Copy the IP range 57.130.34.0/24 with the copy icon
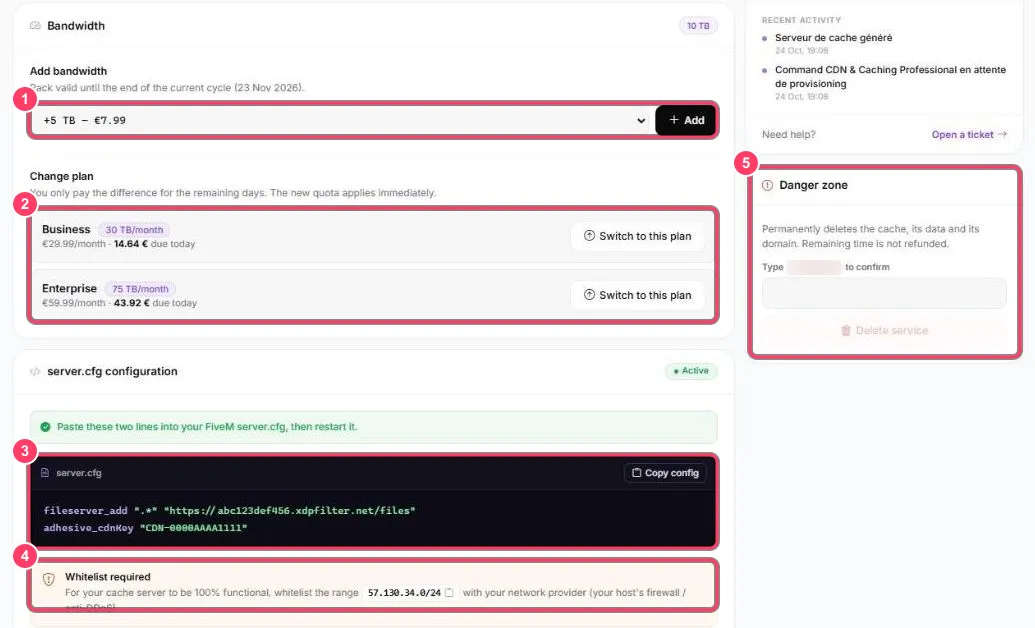Screen dimensions: 1035x628 450,592
